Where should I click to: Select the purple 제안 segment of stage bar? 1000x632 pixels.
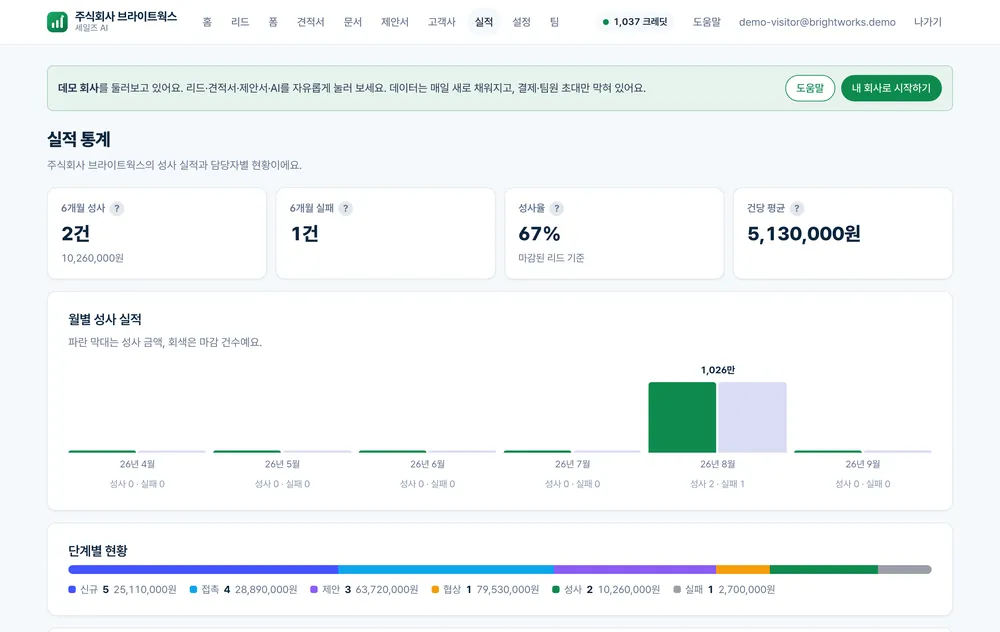pos(635,570)
